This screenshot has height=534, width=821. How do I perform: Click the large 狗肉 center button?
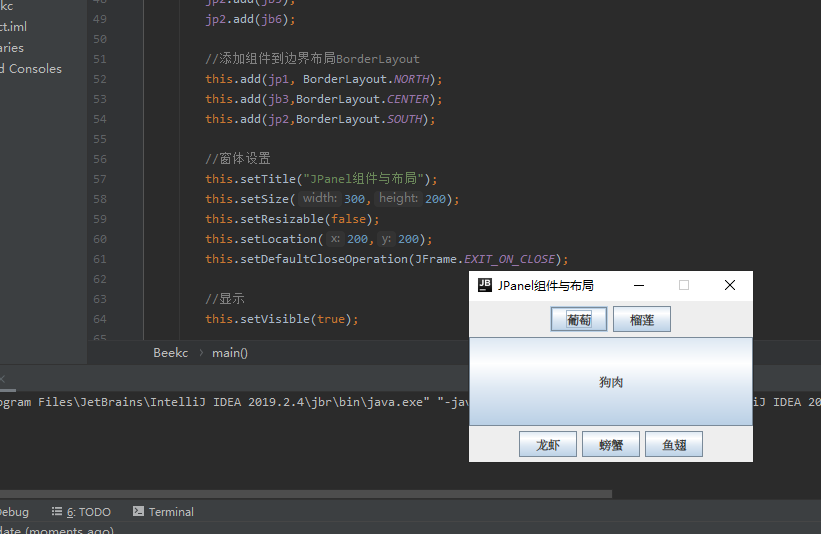click(610, 382)
